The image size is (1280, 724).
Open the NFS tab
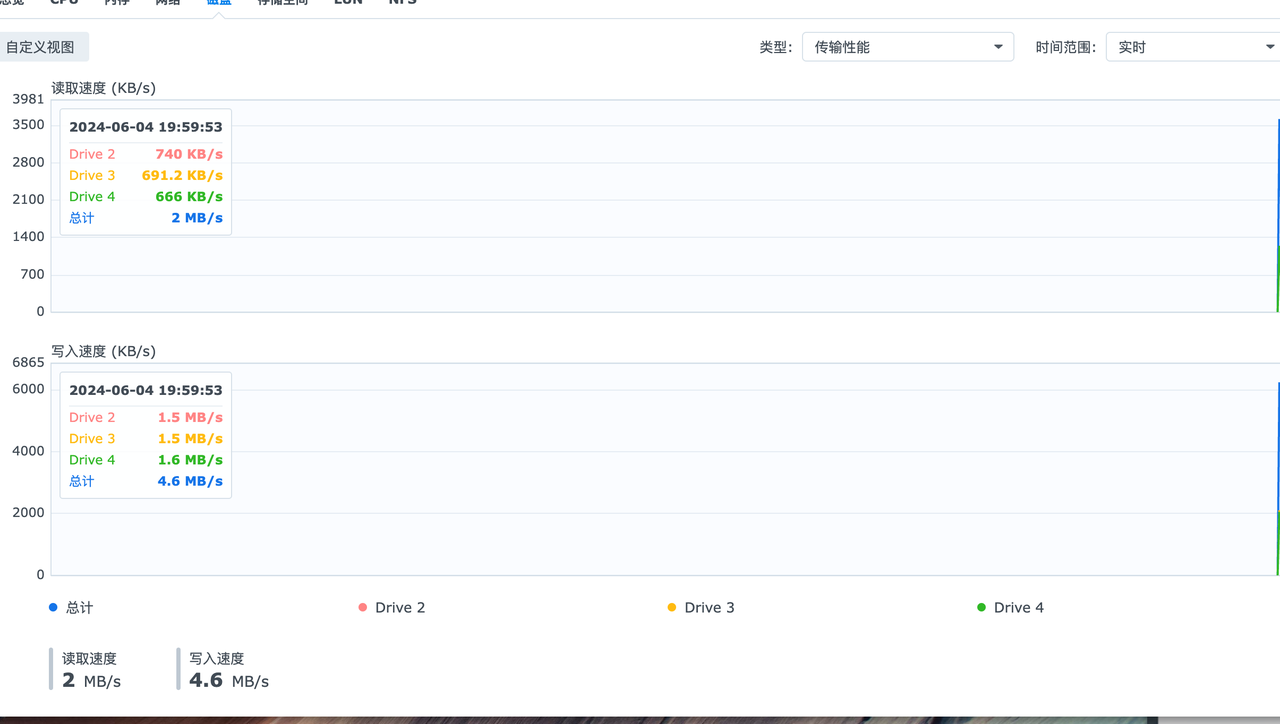tap(402, 3)
